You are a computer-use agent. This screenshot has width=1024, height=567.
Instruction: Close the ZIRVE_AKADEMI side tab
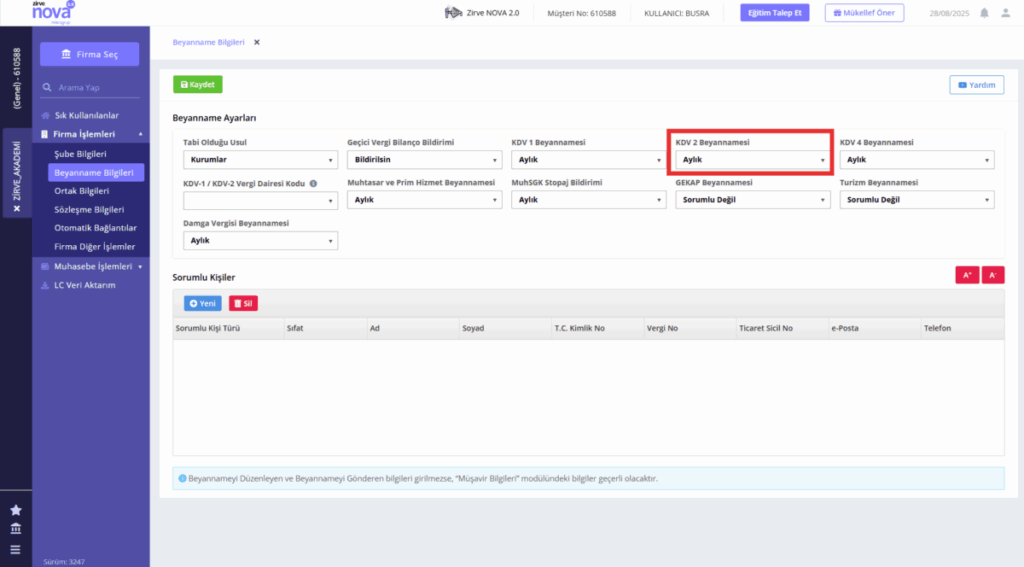point(17,208)
